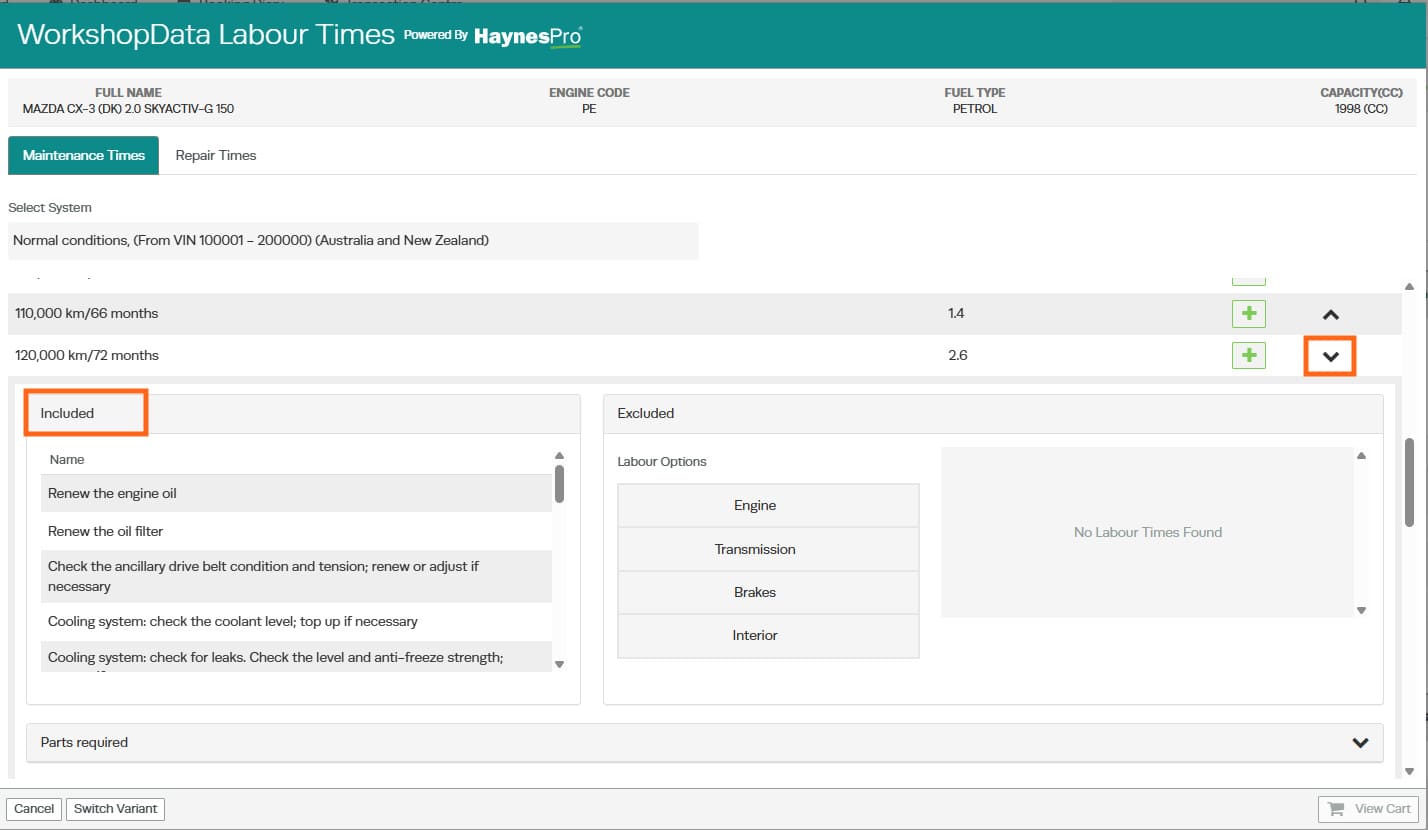Screen dimensions: 1428x830
Task: Select the Renew the oil filter row
Action: 296,531
